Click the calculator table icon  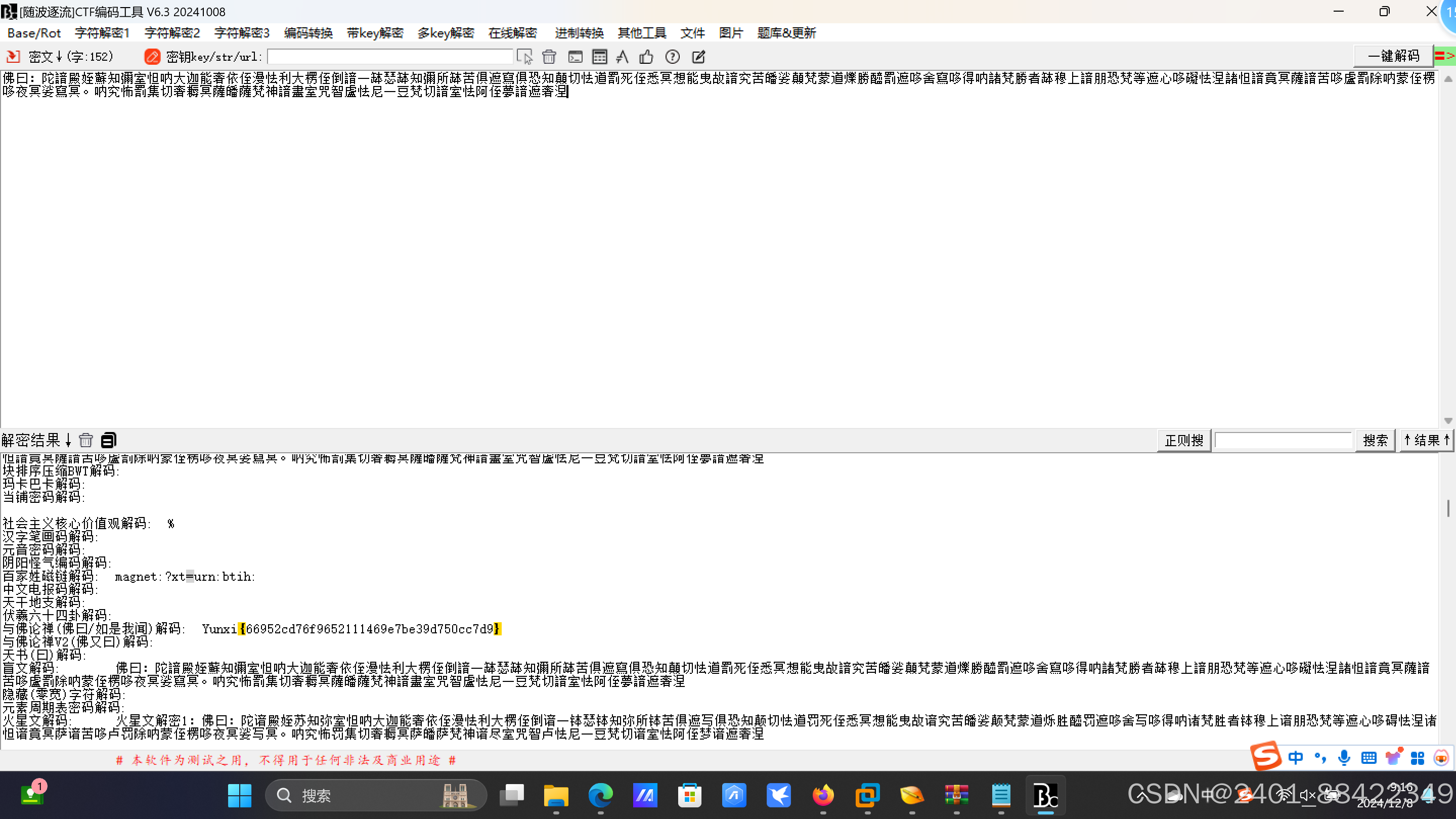click(599, 57)
